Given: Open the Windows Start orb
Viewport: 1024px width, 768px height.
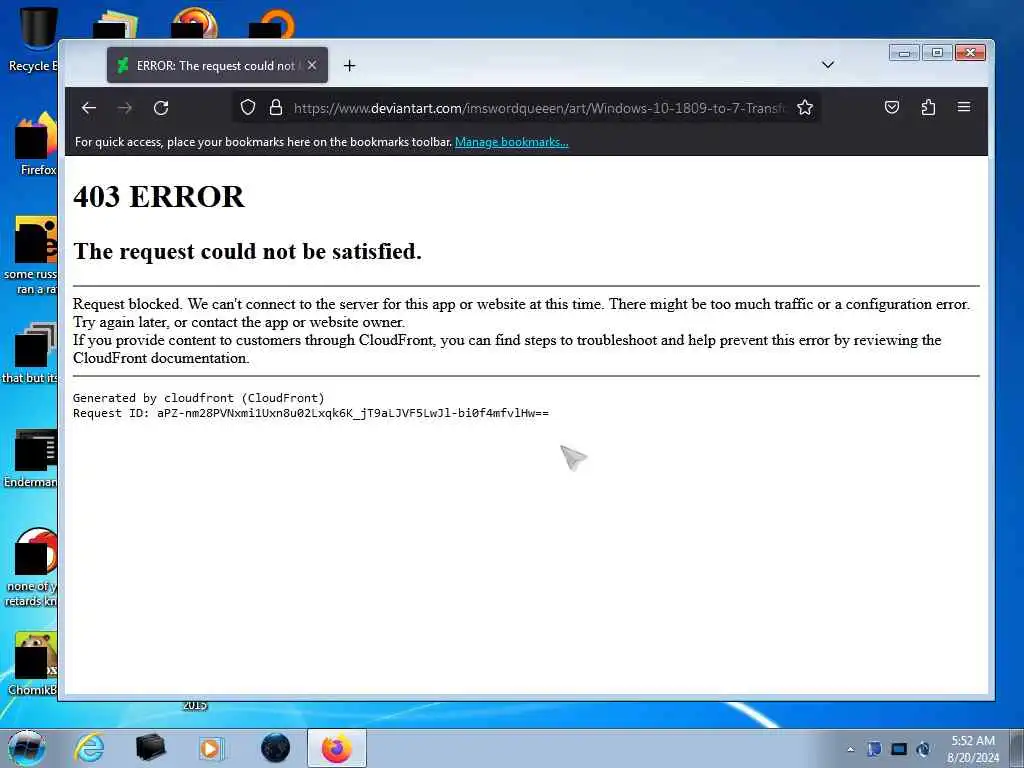Looking at the screenshot, I should (26, 748).
